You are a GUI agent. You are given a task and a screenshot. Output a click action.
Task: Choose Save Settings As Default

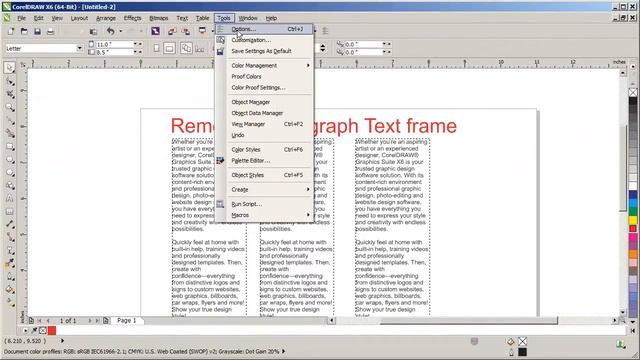coord(265,51)
